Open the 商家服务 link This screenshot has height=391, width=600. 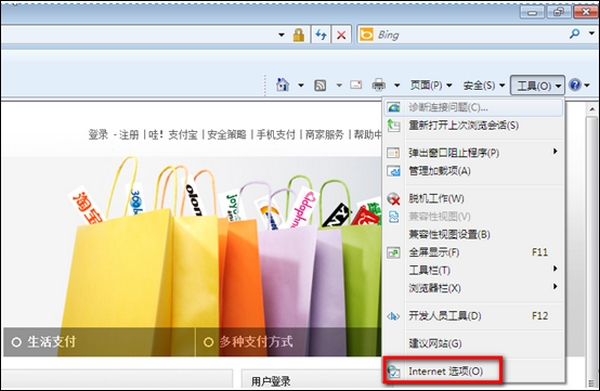(x=324, y=135)
